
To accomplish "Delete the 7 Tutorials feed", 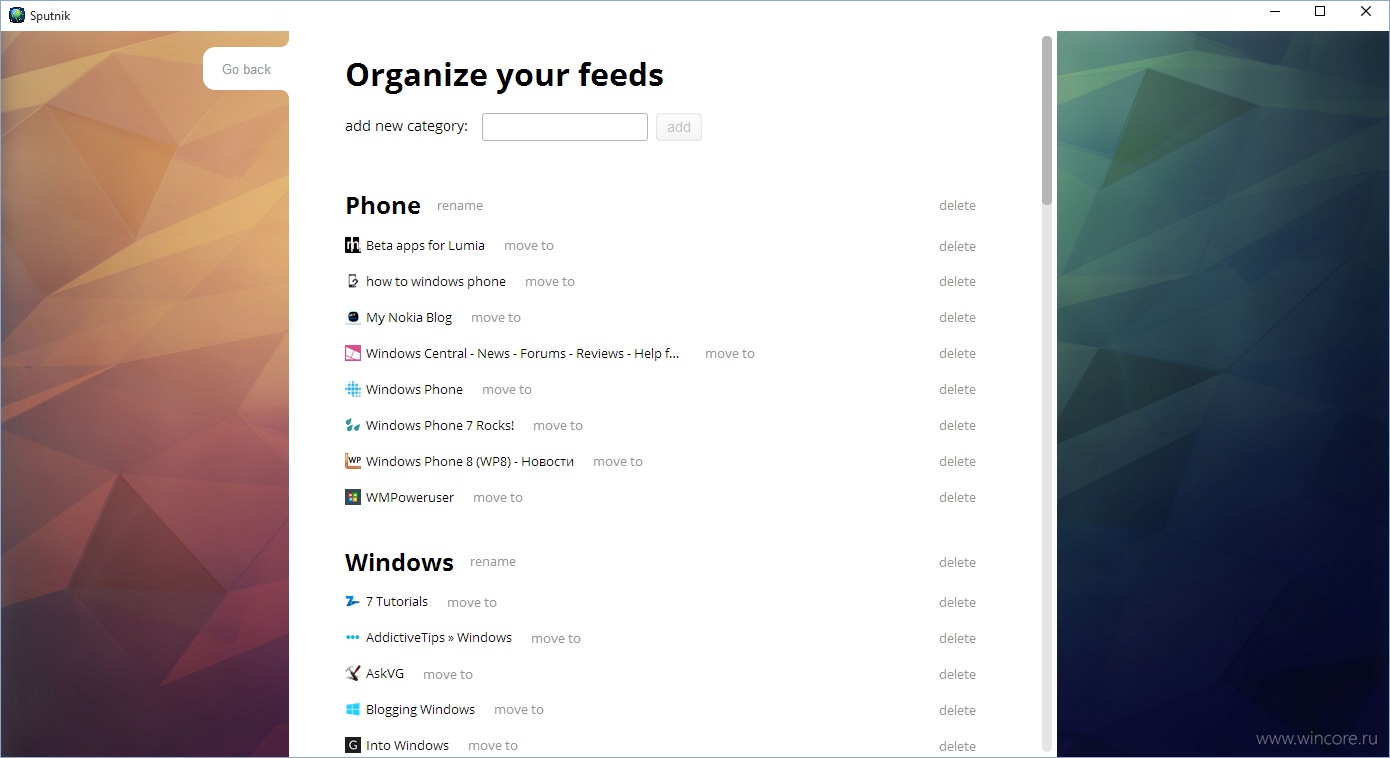I will [x=957, y=602].
